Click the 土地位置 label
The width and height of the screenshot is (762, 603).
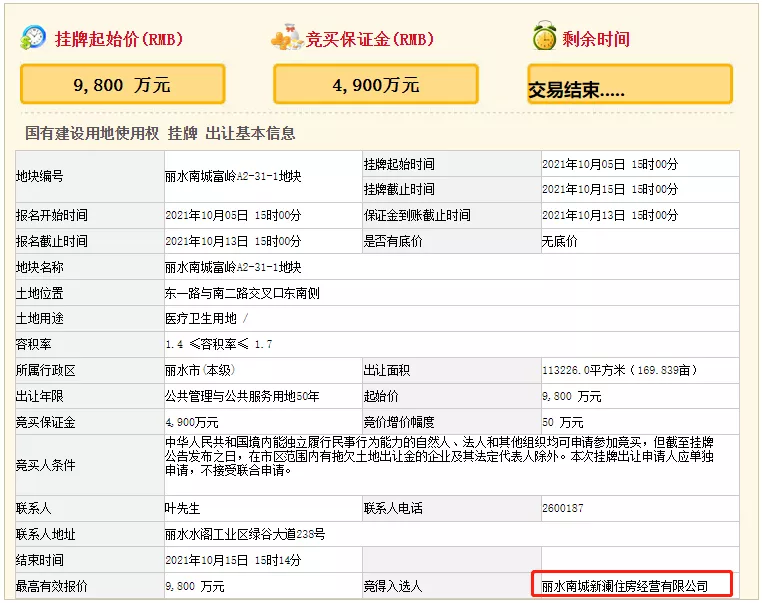pos(39,293)
